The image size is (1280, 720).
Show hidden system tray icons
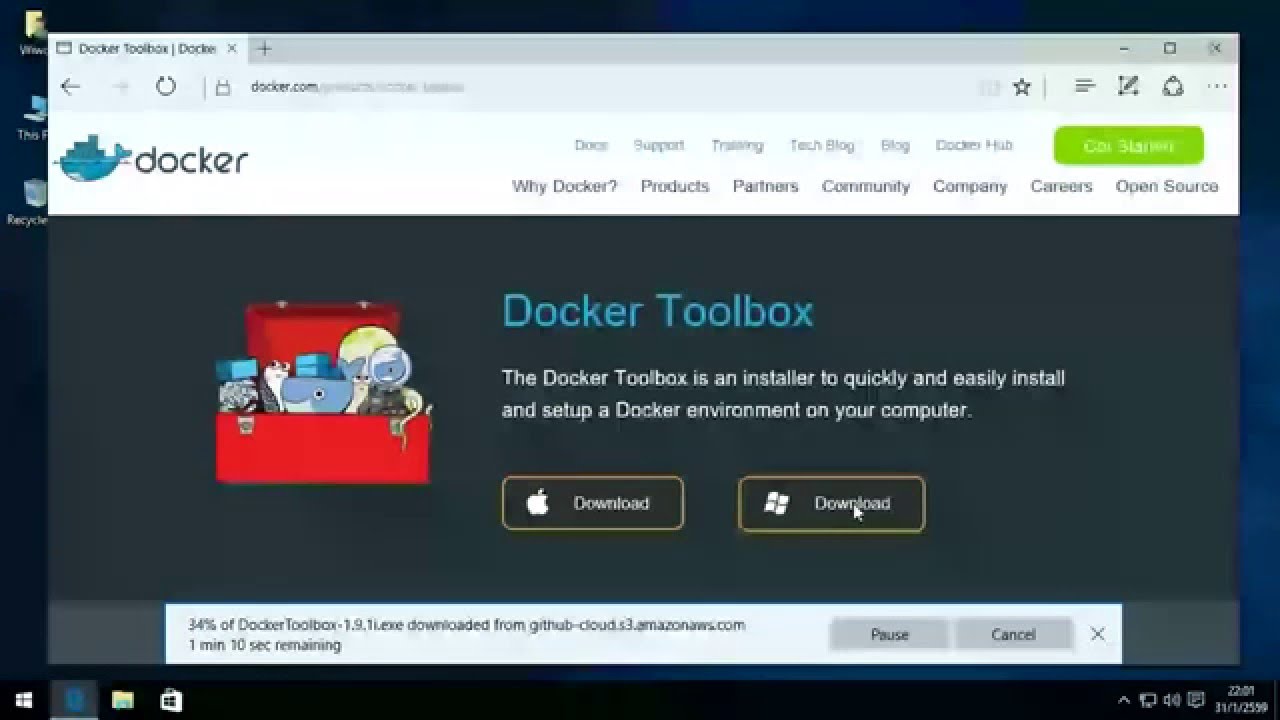click(1124, 700)
